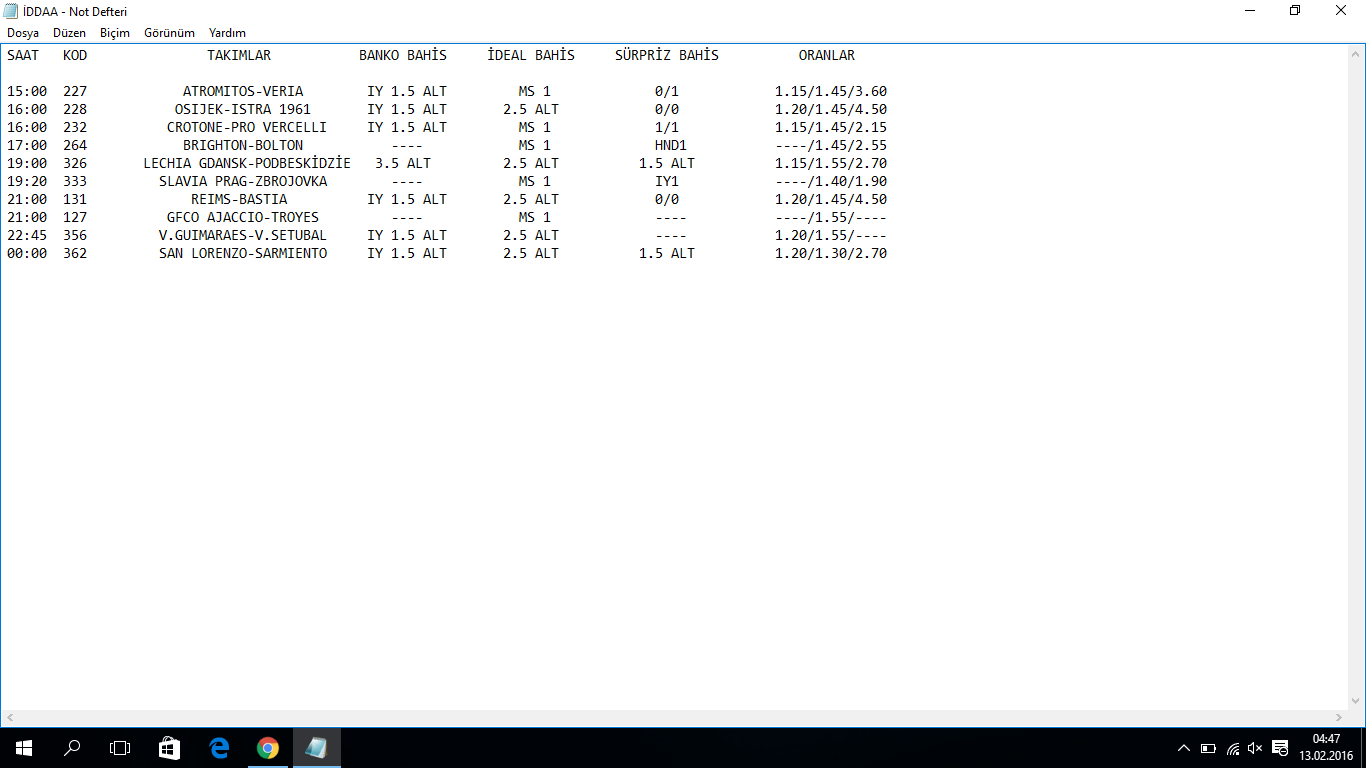Restore down the Notepad window
The width and height of the screenshot is (1366, 768).
(1296, 10)
